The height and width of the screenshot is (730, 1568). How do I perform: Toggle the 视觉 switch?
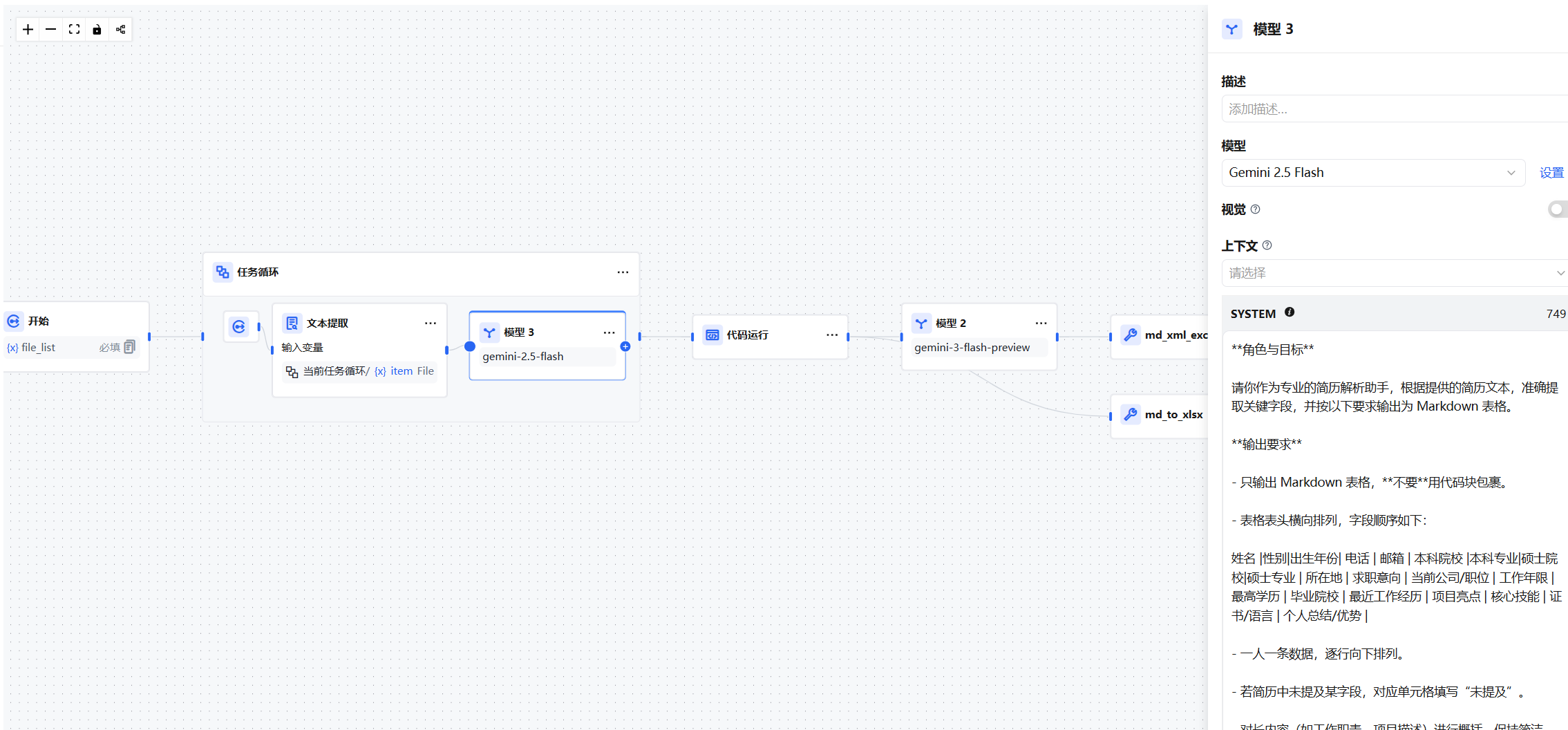coord(1558,209)
